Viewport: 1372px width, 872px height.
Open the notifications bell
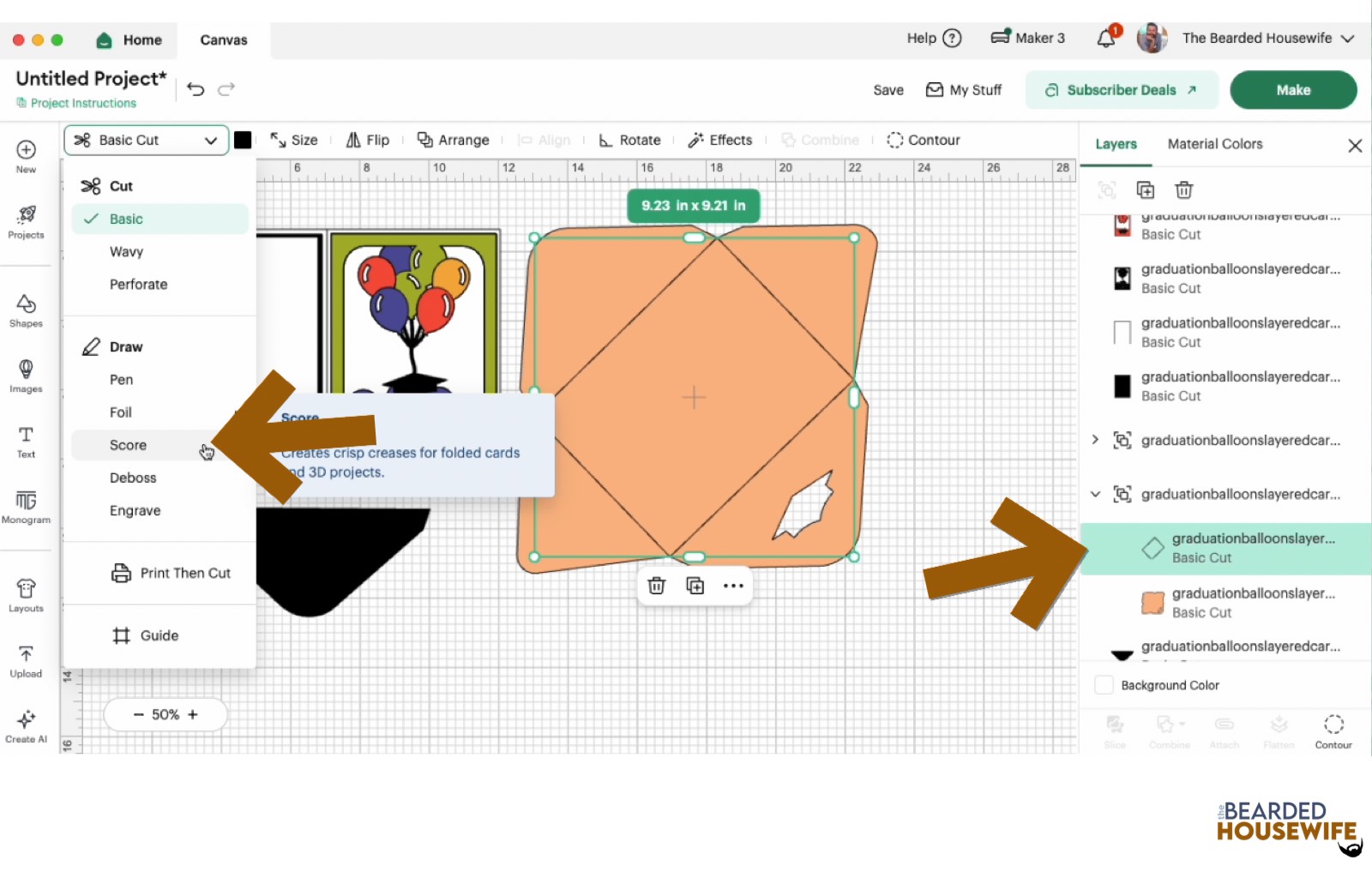pos(1107,37)
